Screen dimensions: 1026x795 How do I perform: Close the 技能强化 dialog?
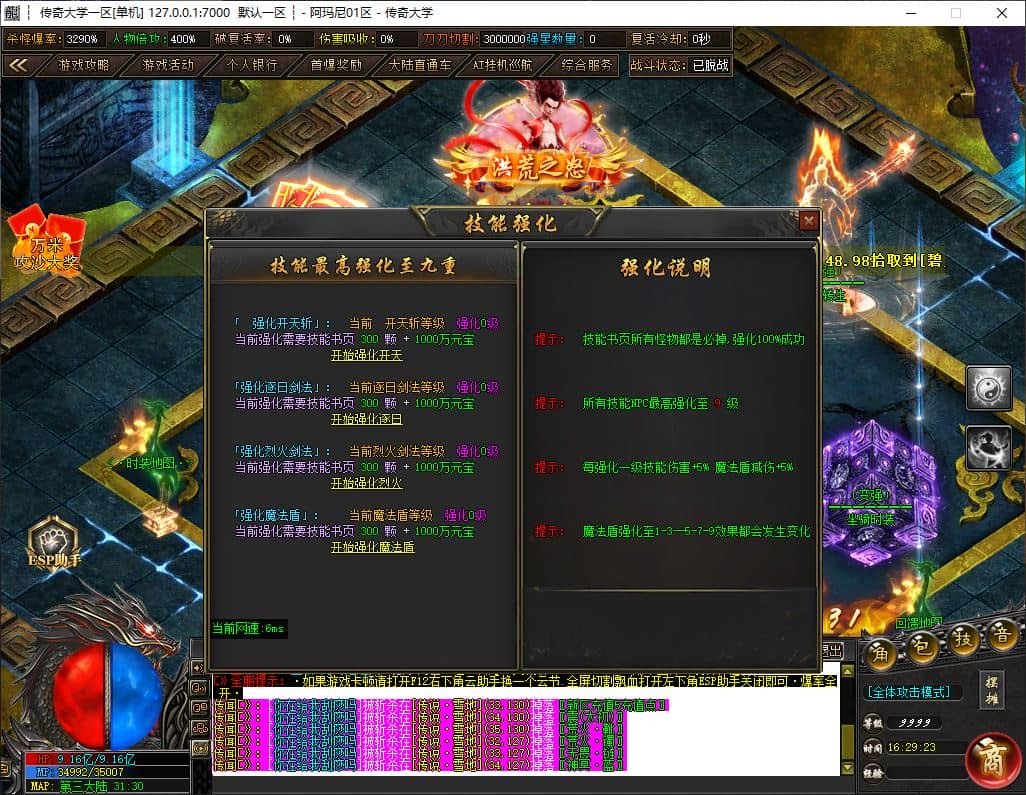(x=809, y=221)
